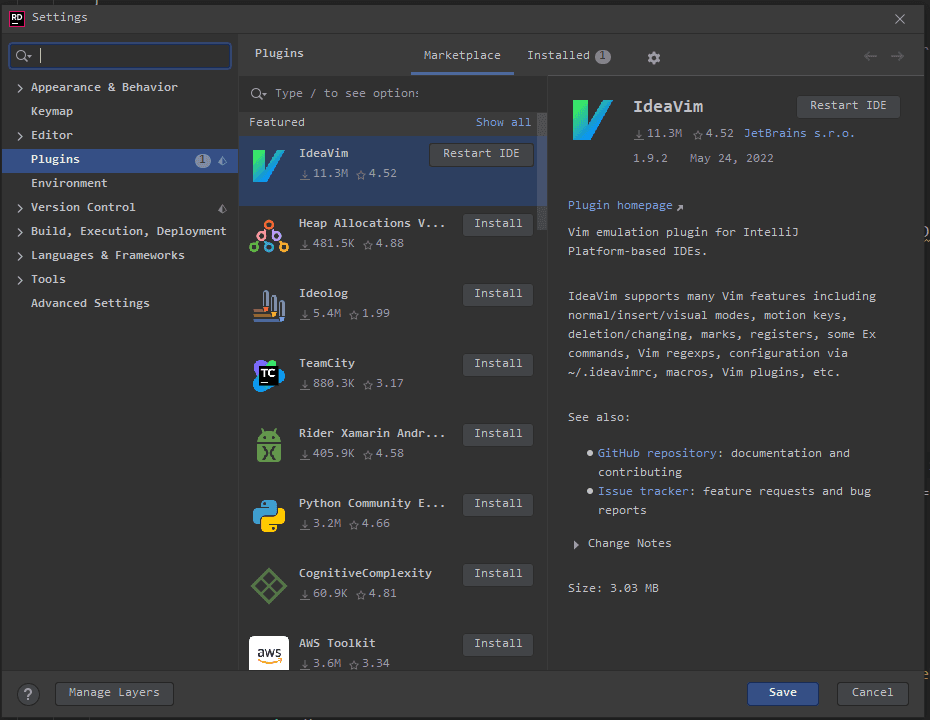Click the TeamCity plugin icon

268,375
